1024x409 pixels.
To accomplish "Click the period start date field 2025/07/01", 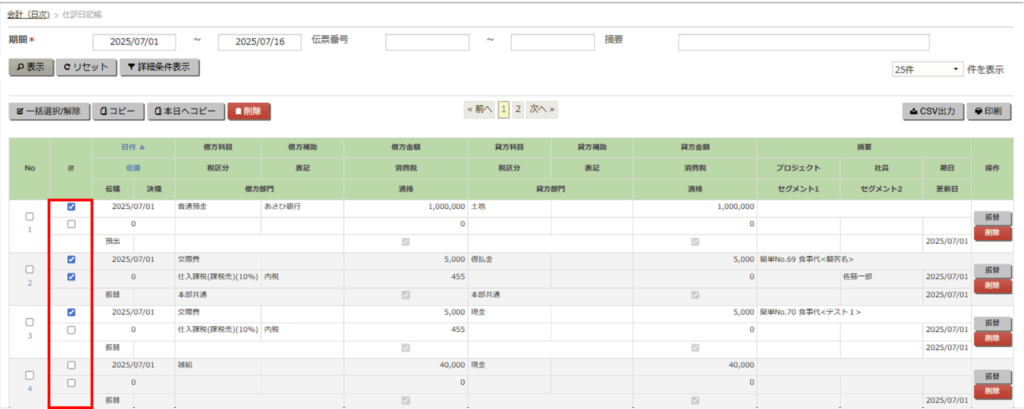I will 135,42.
